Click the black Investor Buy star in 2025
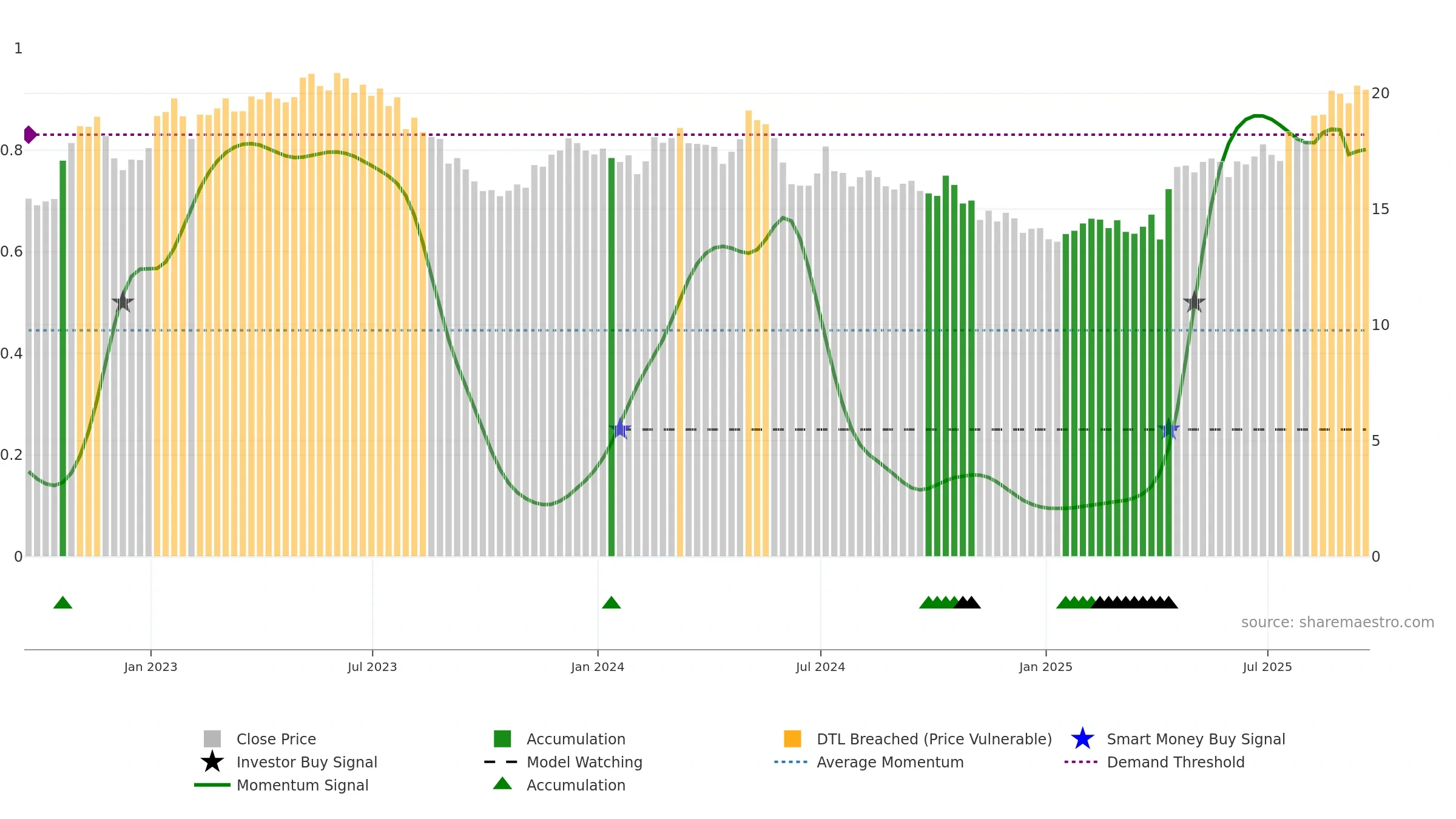1456x819 pixels. tap(1194, 302)
